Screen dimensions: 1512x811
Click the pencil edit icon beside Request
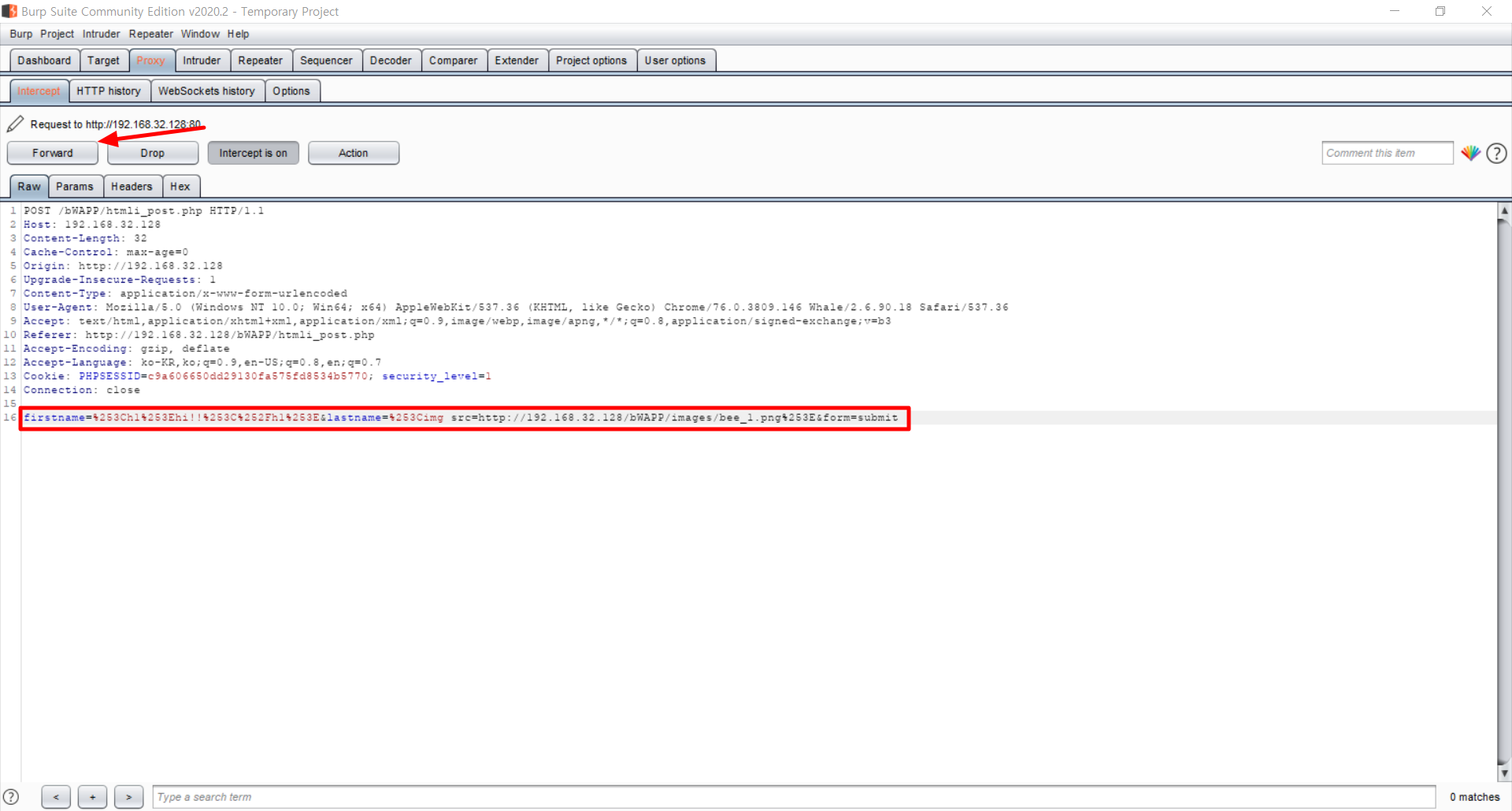[15, 124]
